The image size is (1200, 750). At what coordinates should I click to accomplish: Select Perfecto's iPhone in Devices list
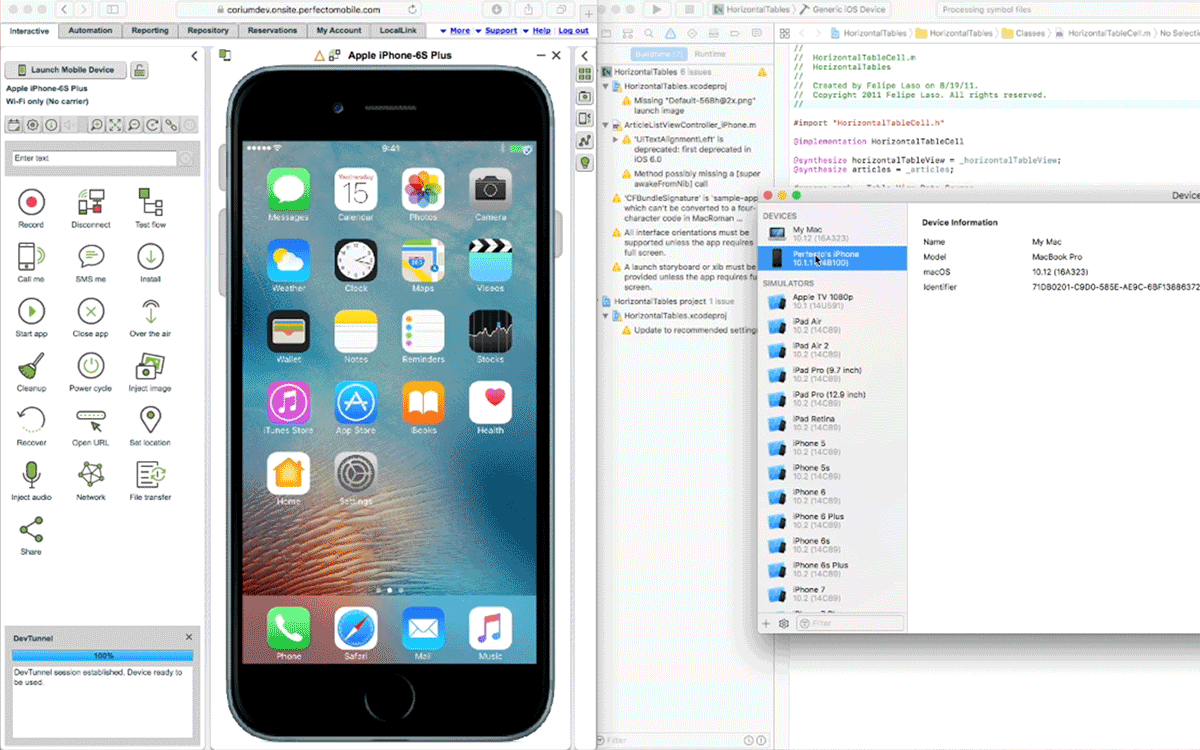[832, 258]
